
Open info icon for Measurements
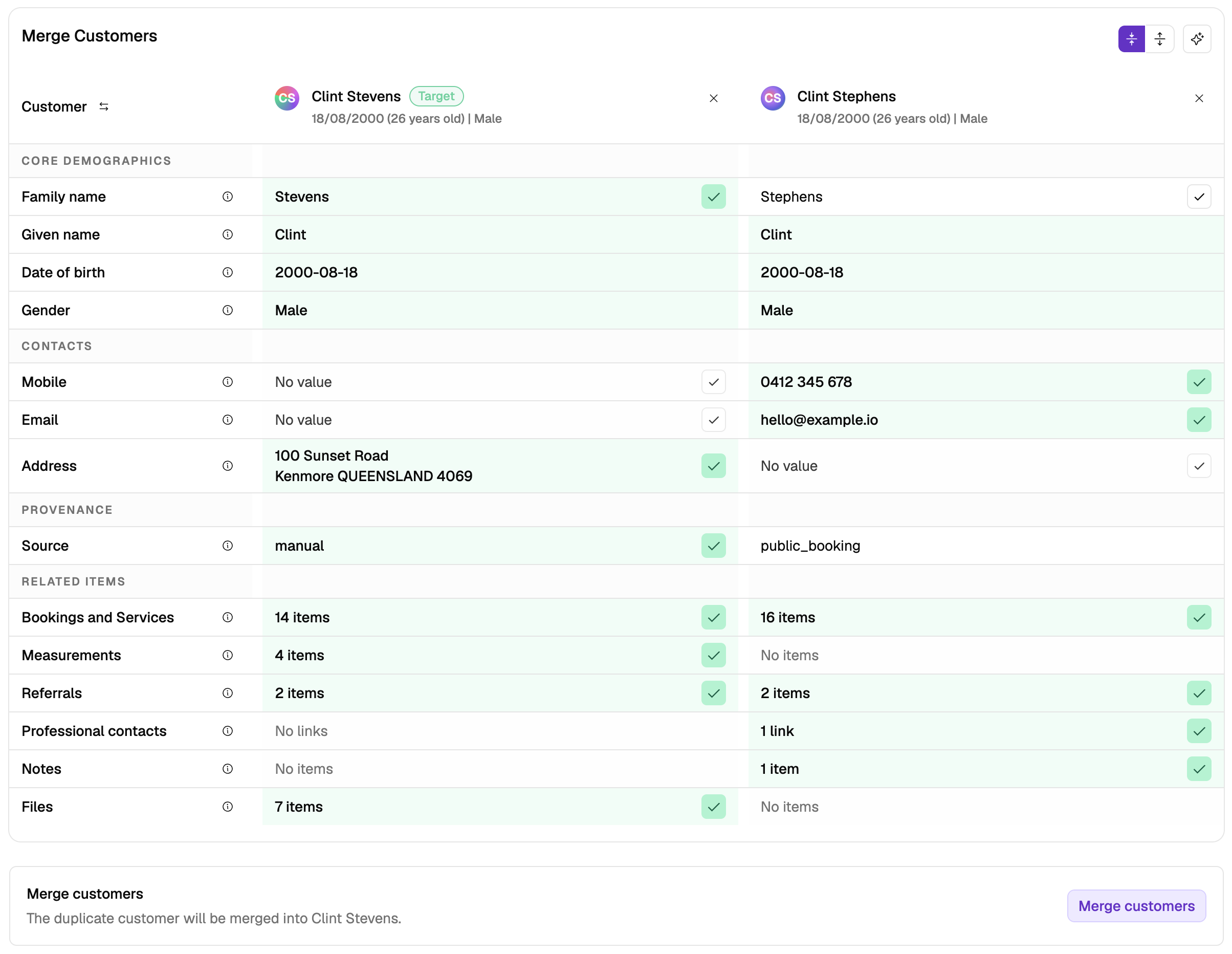point(227,655)
